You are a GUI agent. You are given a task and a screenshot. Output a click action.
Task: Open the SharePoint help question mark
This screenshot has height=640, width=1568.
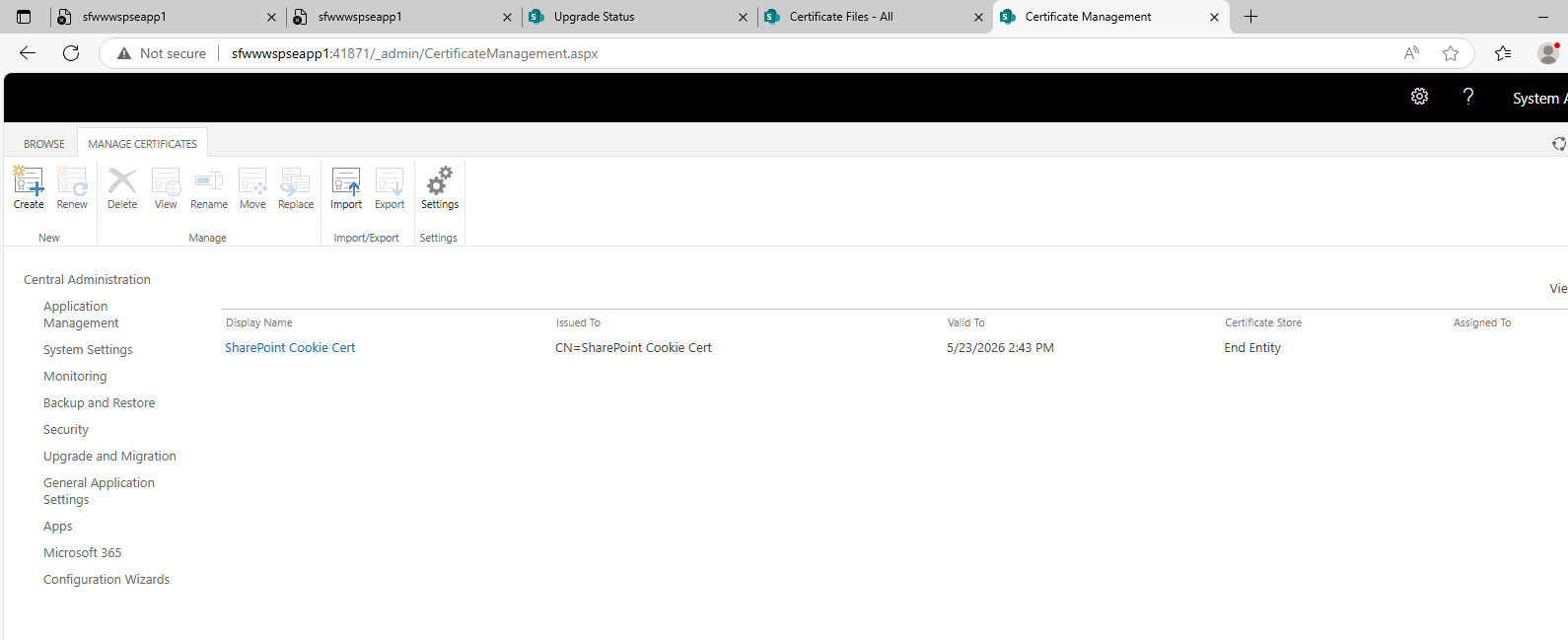[1468, 97]
